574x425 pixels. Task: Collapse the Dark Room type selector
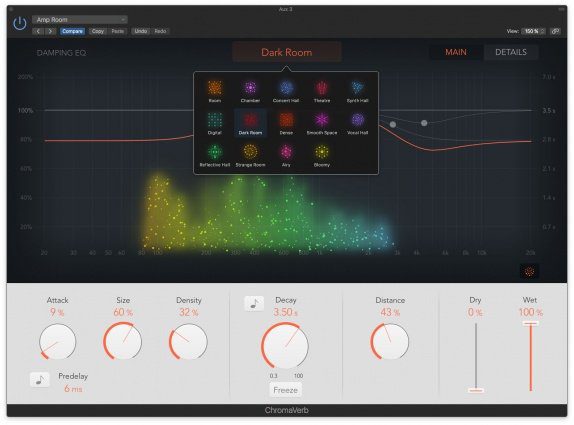click(x=287, y=52)
